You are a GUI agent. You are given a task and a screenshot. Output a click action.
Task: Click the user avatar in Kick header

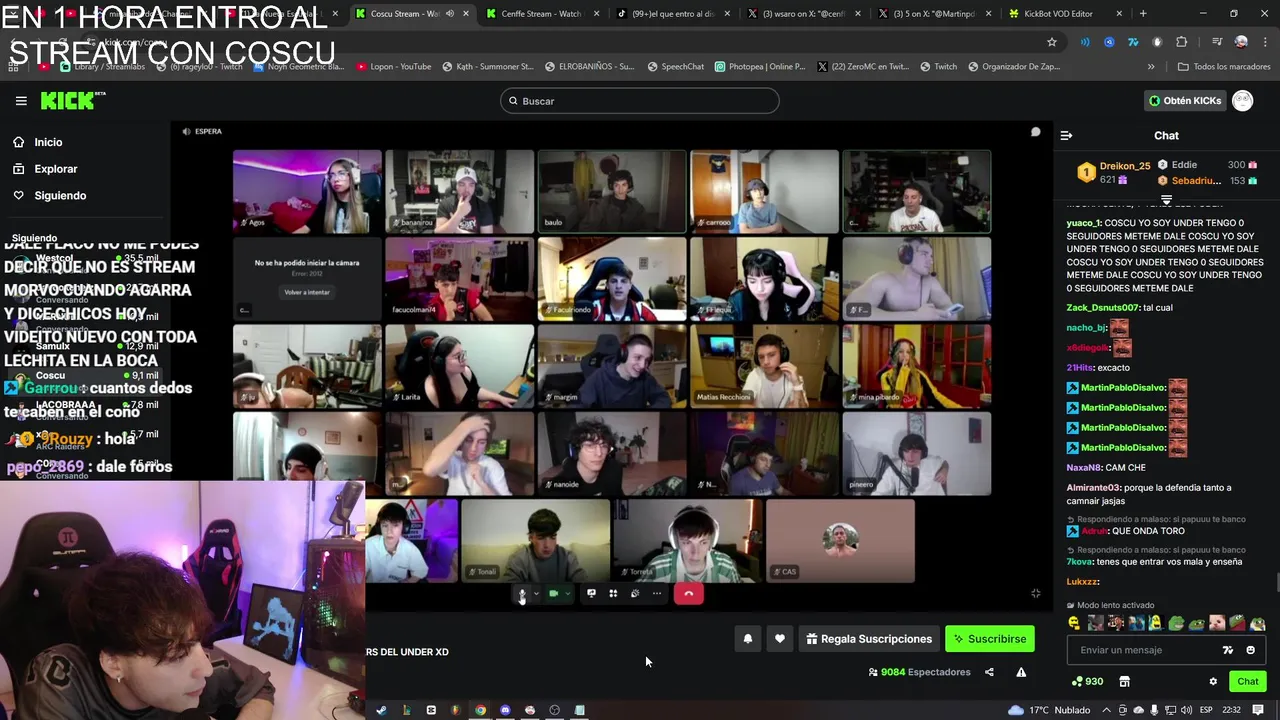click(x=1242, y=101)
